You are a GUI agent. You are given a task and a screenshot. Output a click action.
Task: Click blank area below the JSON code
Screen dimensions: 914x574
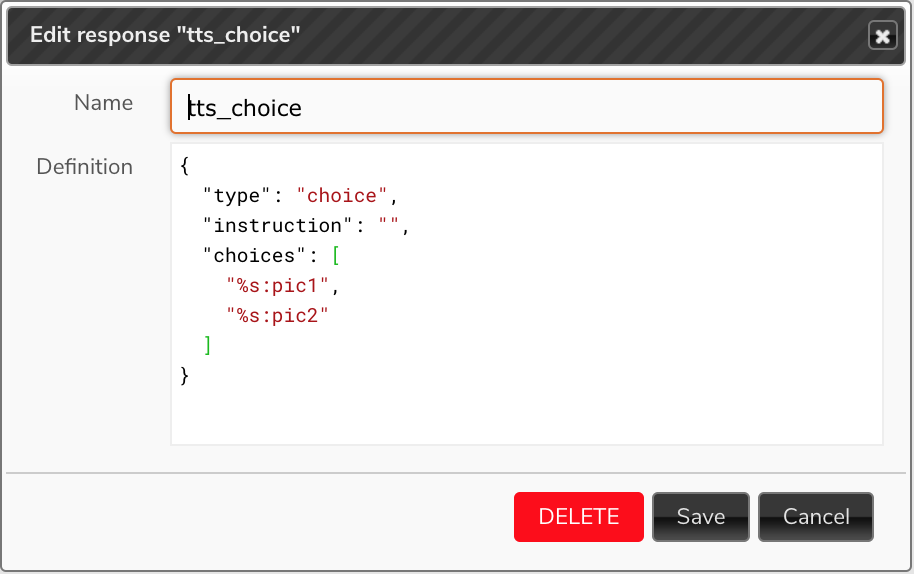click(x=527, y=417)
